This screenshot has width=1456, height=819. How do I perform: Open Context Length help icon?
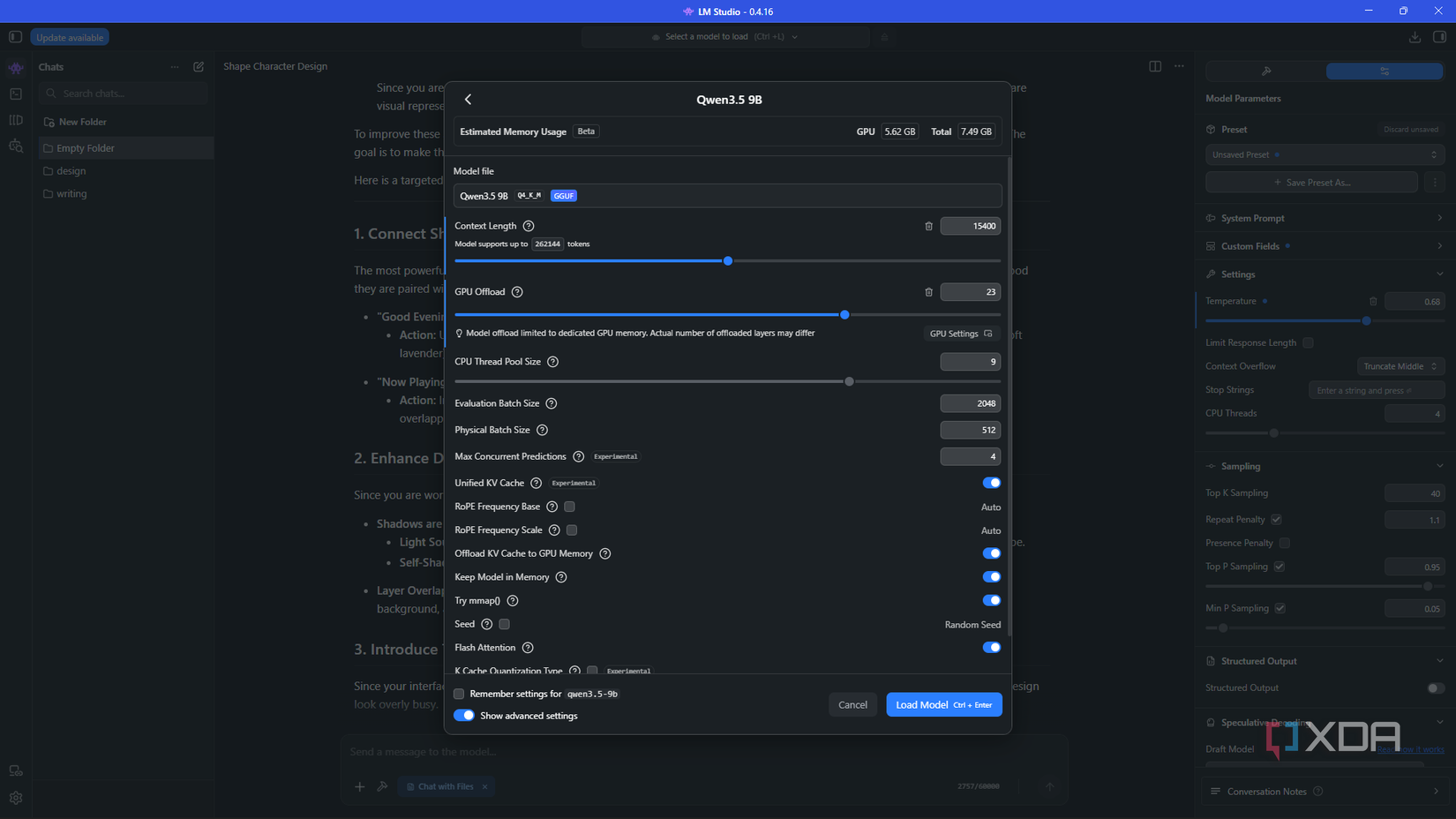pos(529,226)
